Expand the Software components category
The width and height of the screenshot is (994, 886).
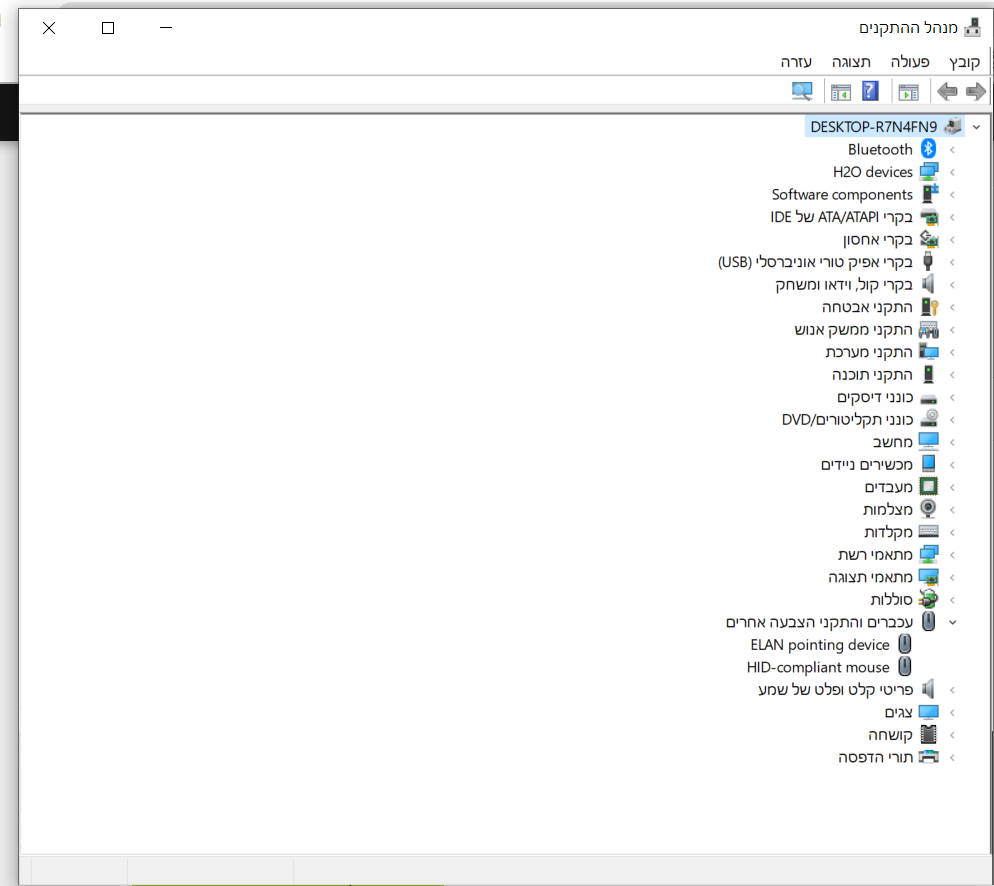(x=952, y=195)
